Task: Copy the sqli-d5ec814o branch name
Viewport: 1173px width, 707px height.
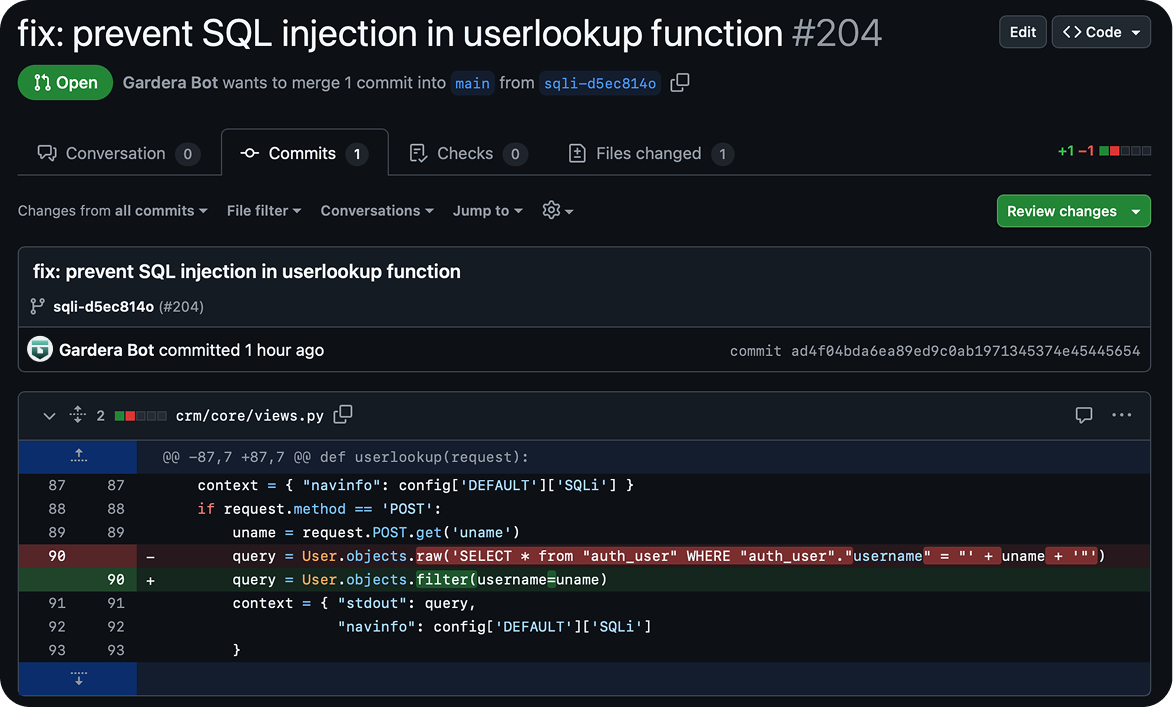Action: click(679, 83)
